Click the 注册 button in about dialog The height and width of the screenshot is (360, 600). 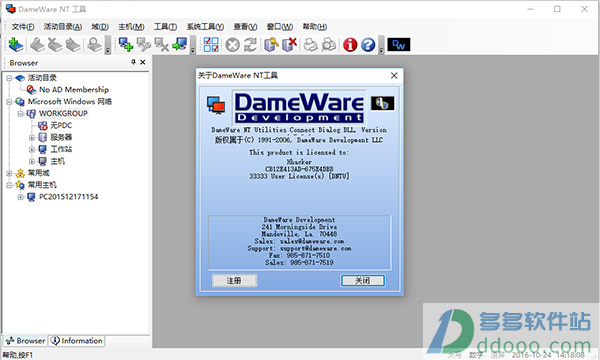pyautogui.click(x=234, y=280)
